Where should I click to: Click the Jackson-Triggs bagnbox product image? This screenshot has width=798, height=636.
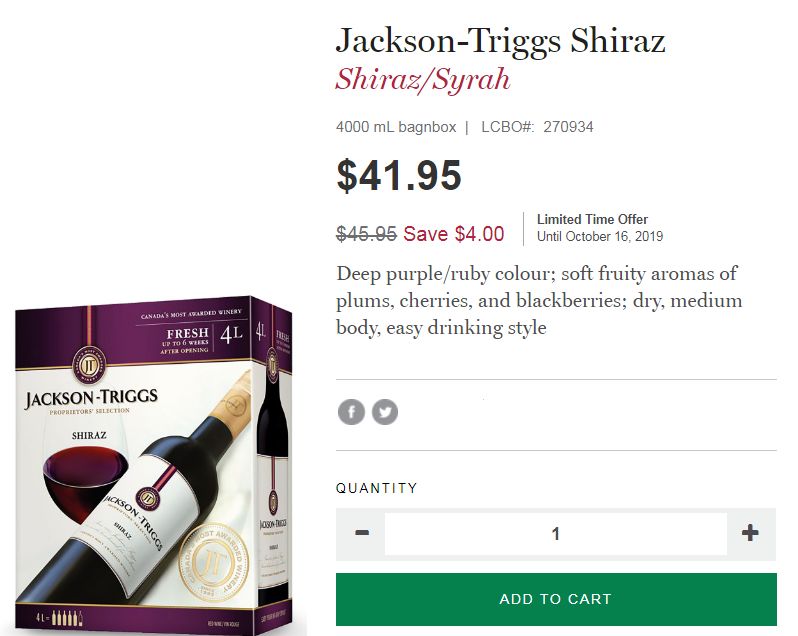pyautogui.click(x=154, y=463)
